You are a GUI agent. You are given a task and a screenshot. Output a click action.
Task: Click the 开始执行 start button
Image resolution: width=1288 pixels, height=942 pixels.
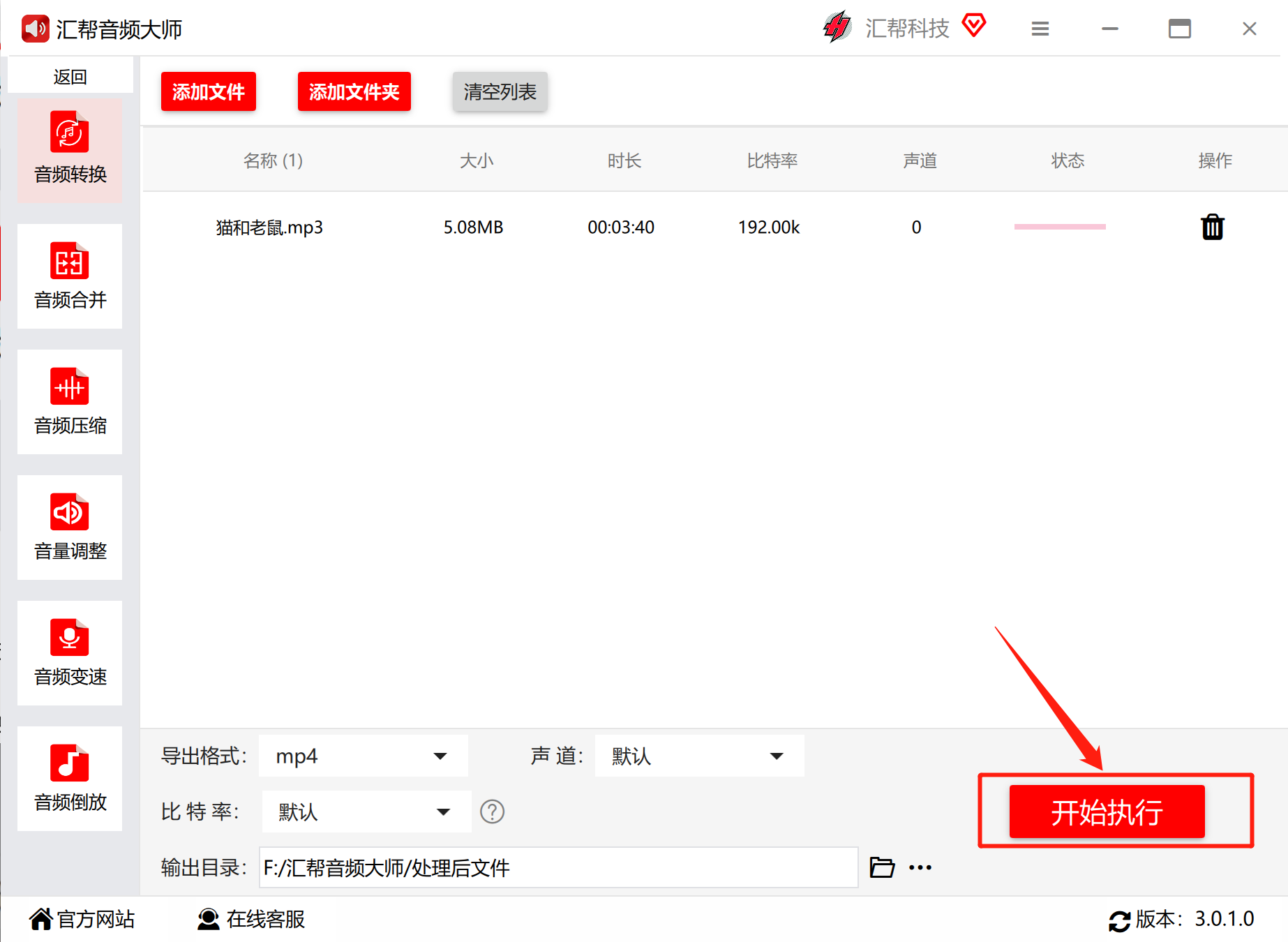click(1107, 812)
